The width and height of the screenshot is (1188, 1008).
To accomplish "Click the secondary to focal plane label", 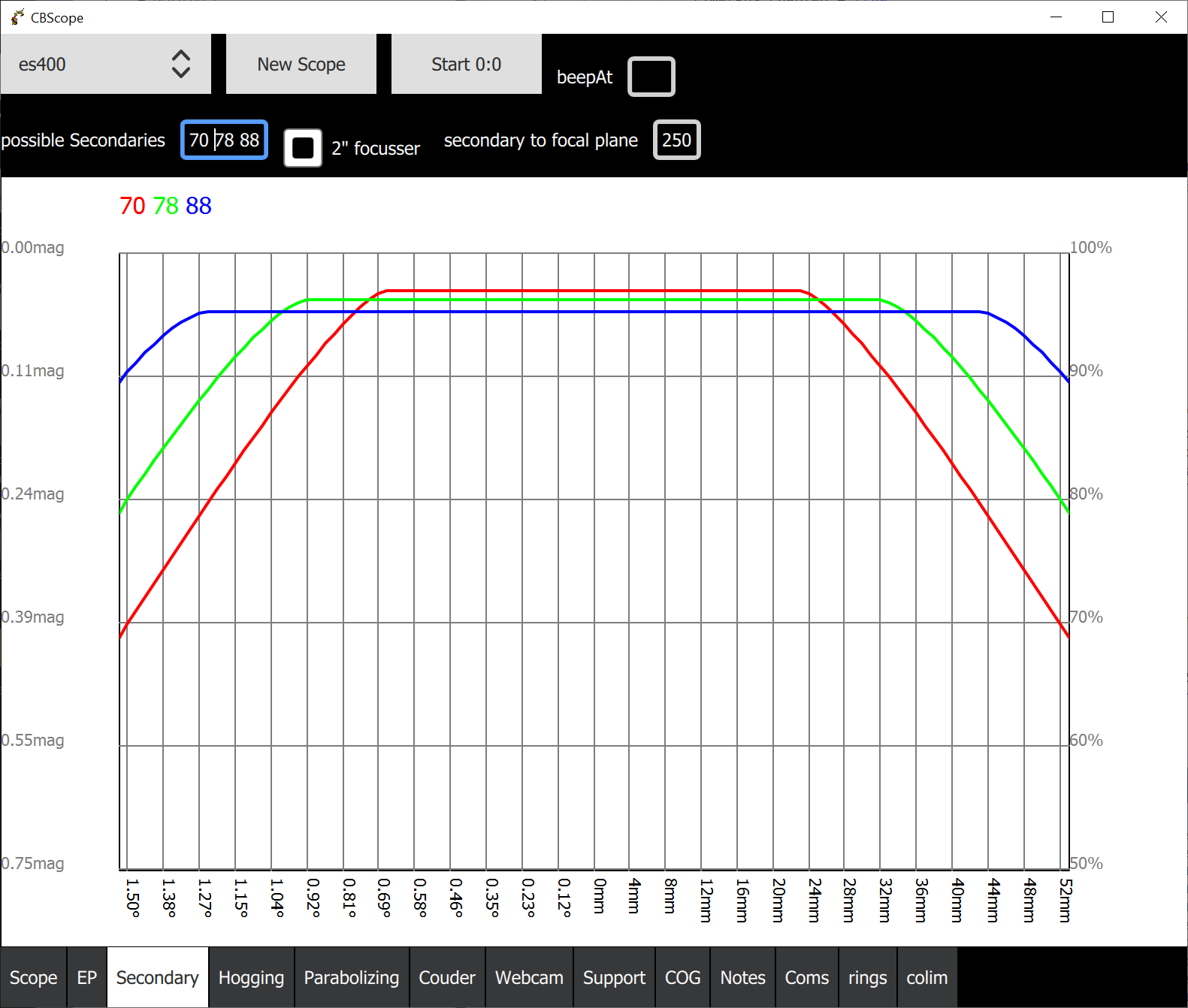I will click(x=541, y=140).
